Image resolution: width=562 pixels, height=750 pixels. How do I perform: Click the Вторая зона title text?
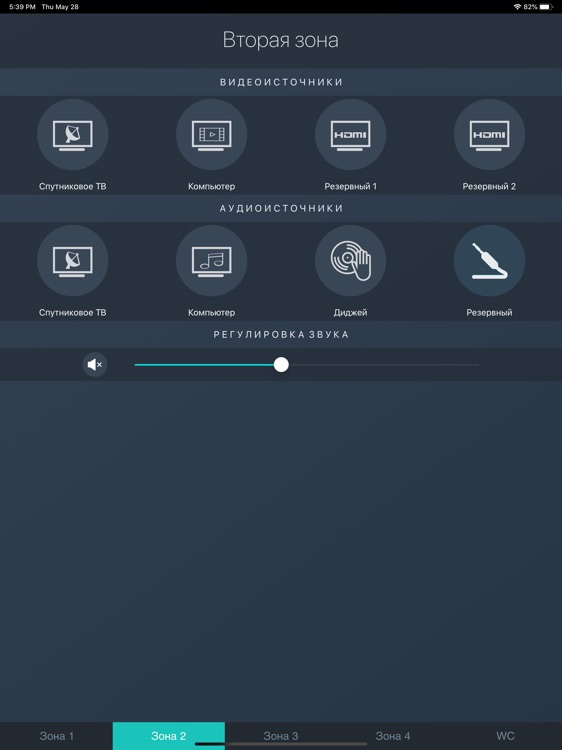click(x=281, y=40)
